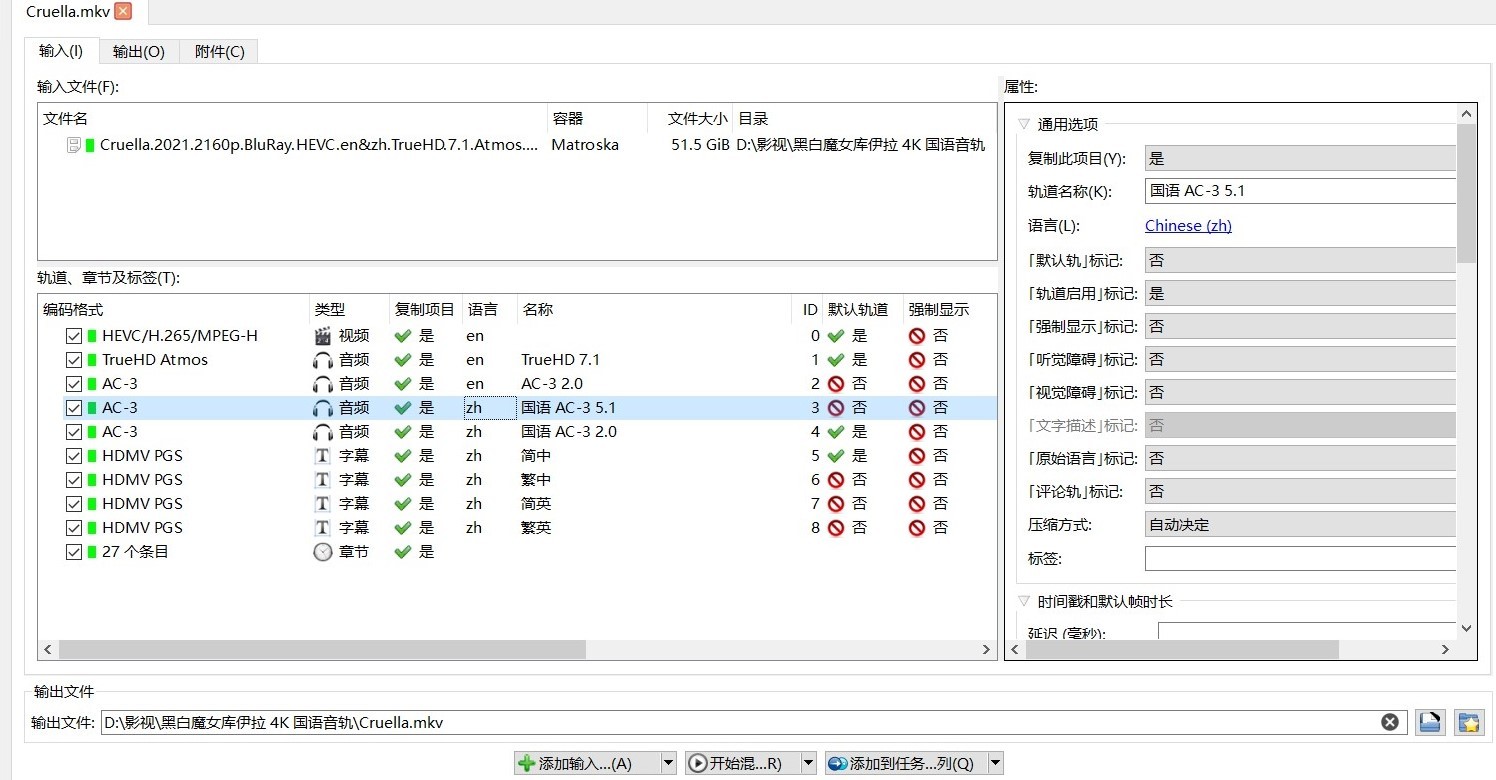The image size is (1496, 780).
Task: Click the 添加输入...(A) button
Action: 587,764
